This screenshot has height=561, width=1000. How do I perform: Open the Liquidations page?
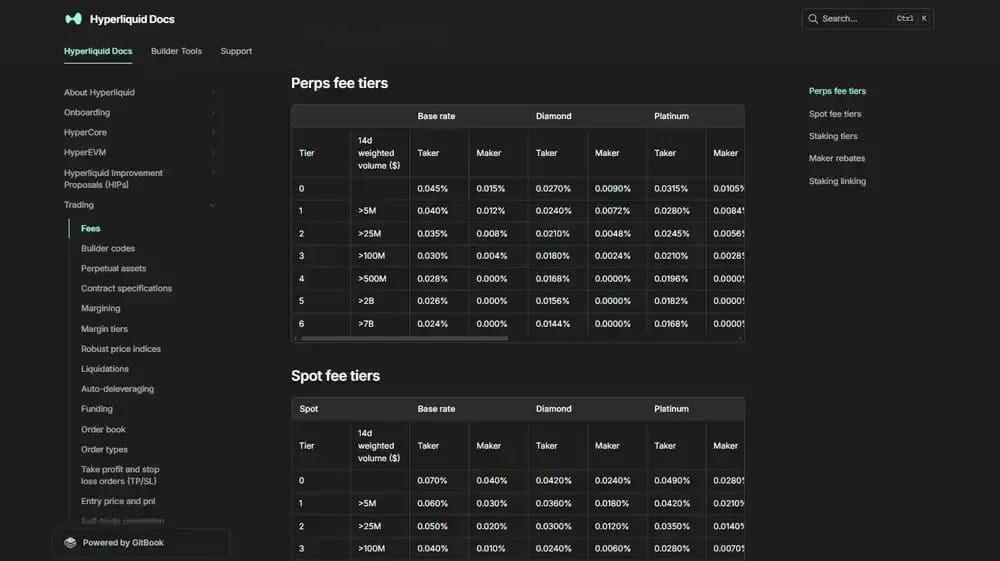(x=105, y=368)
